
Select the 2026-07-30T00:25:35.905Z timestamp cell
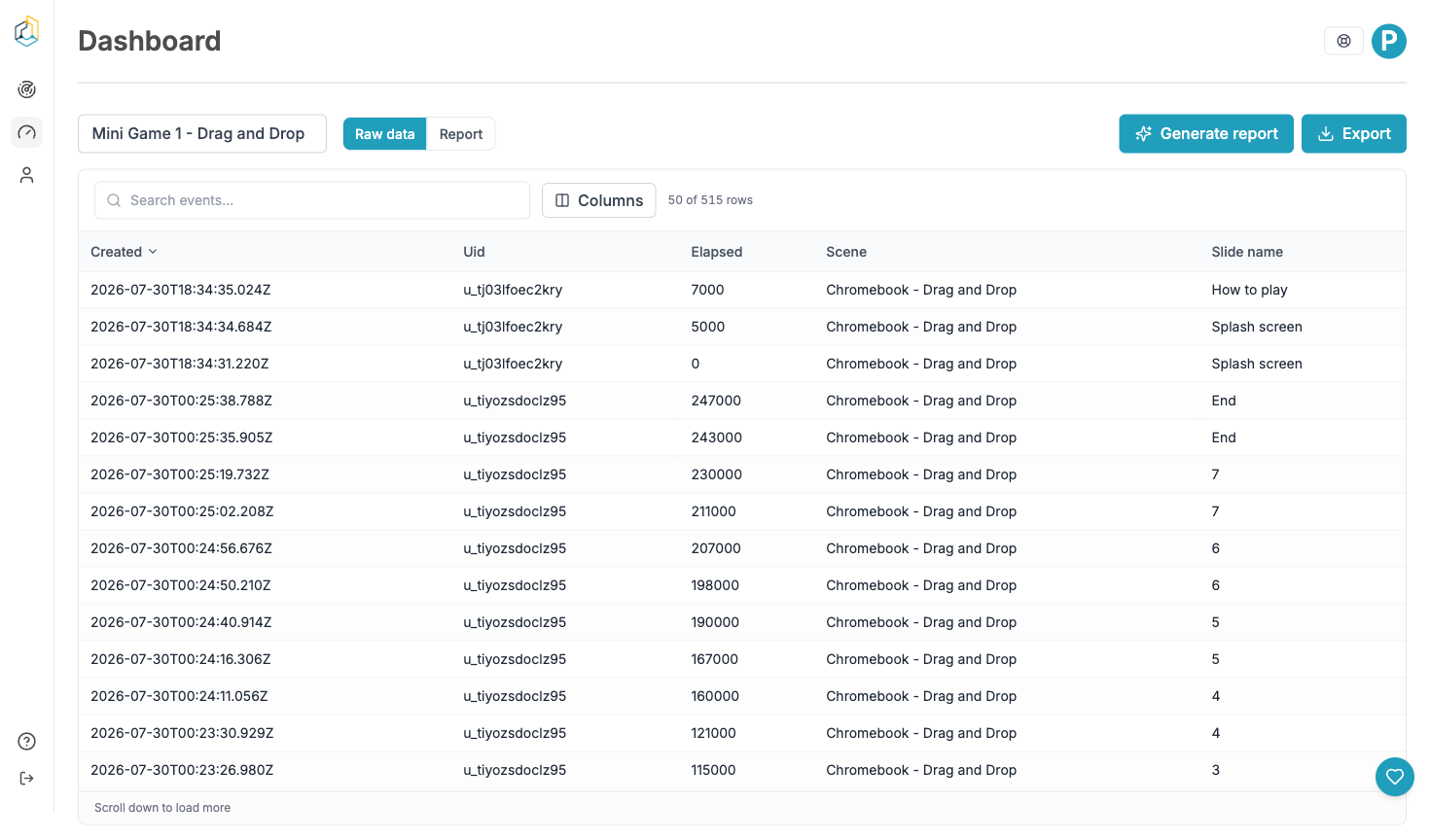point(182,437)
